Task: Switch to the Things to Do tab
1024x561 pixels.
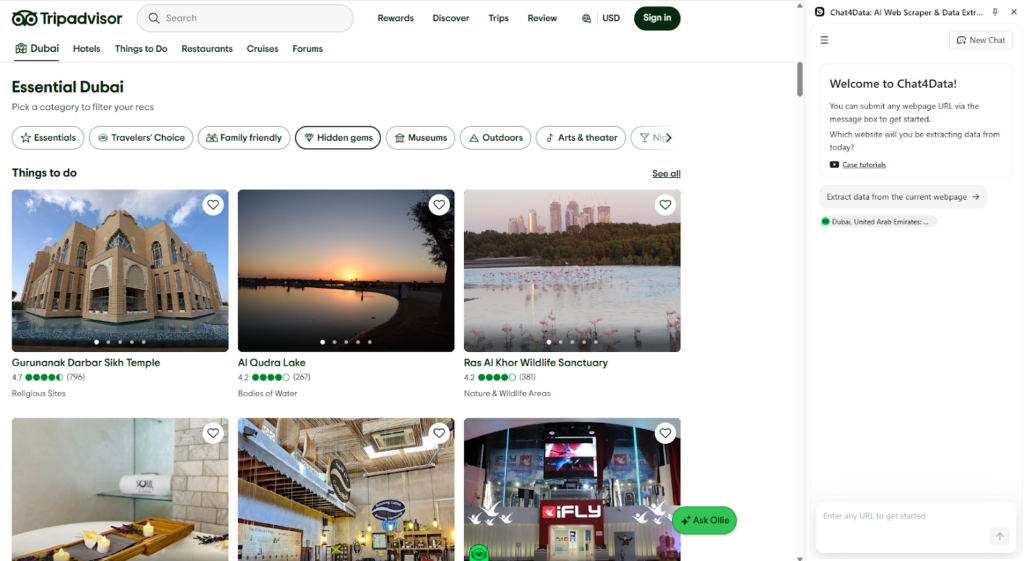Action: [x=141, y=49]
